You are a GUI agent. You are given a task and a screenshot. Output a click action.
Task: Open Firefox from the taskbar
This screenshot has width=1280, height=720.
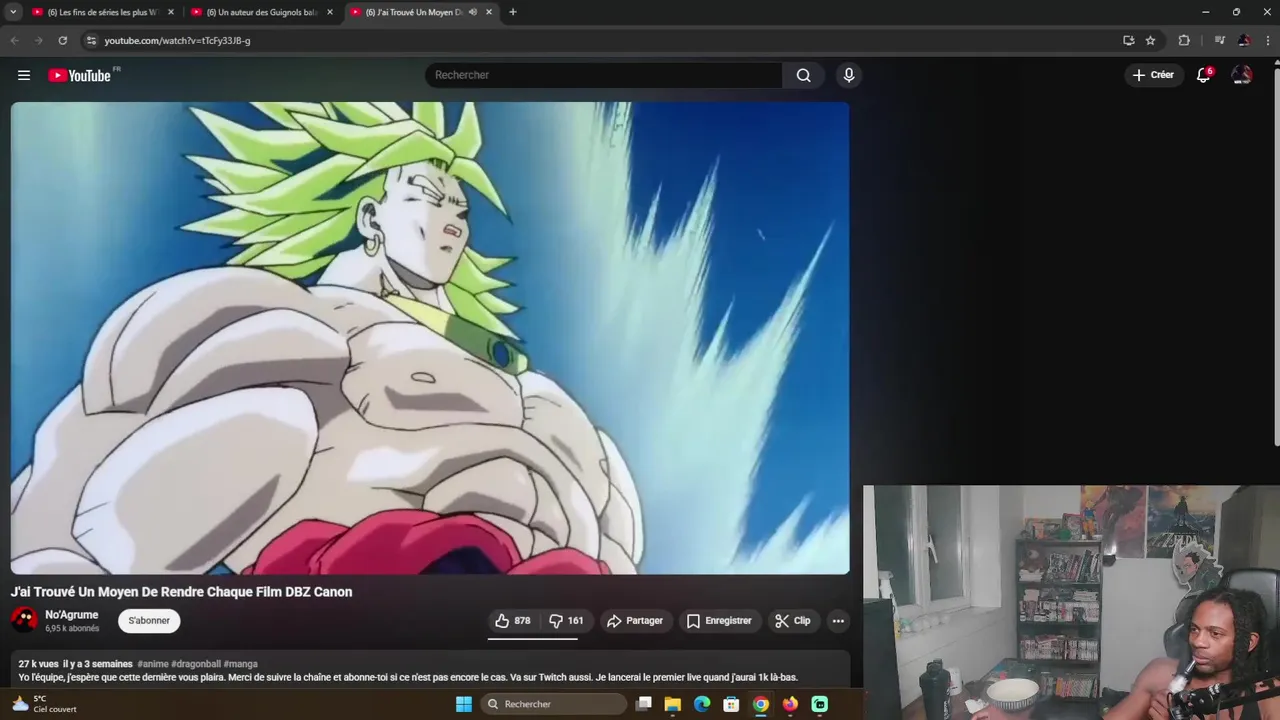tap(790, 704)
